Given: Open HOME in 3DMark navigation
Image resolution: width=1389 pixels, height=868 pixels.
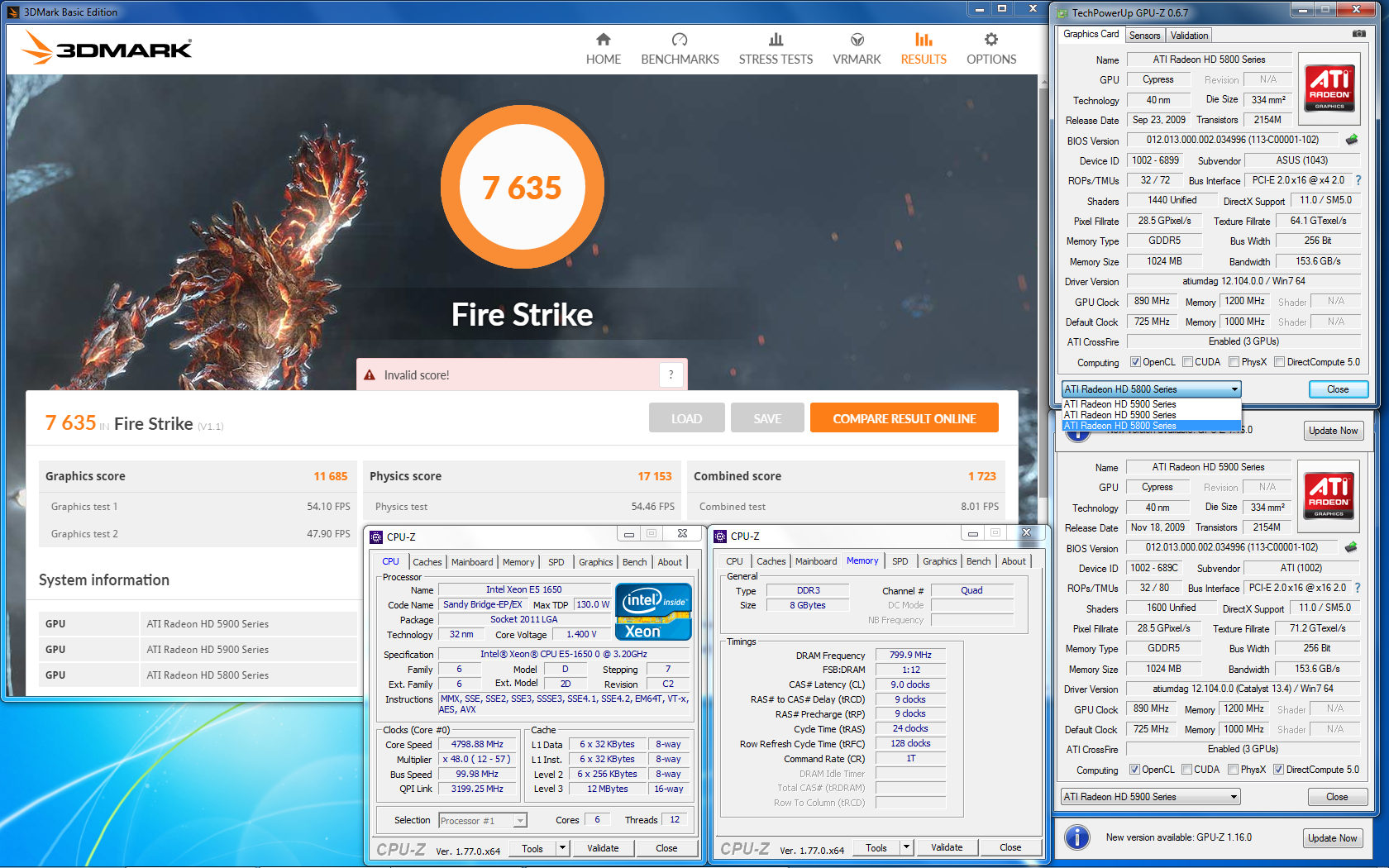Looking at the screenshot, I should [603, 50].
